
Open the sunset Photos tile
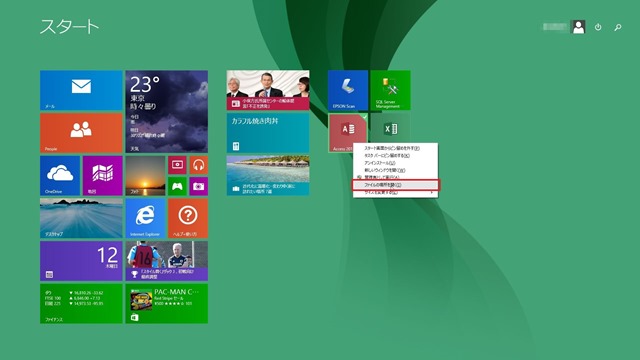[145, 176]
